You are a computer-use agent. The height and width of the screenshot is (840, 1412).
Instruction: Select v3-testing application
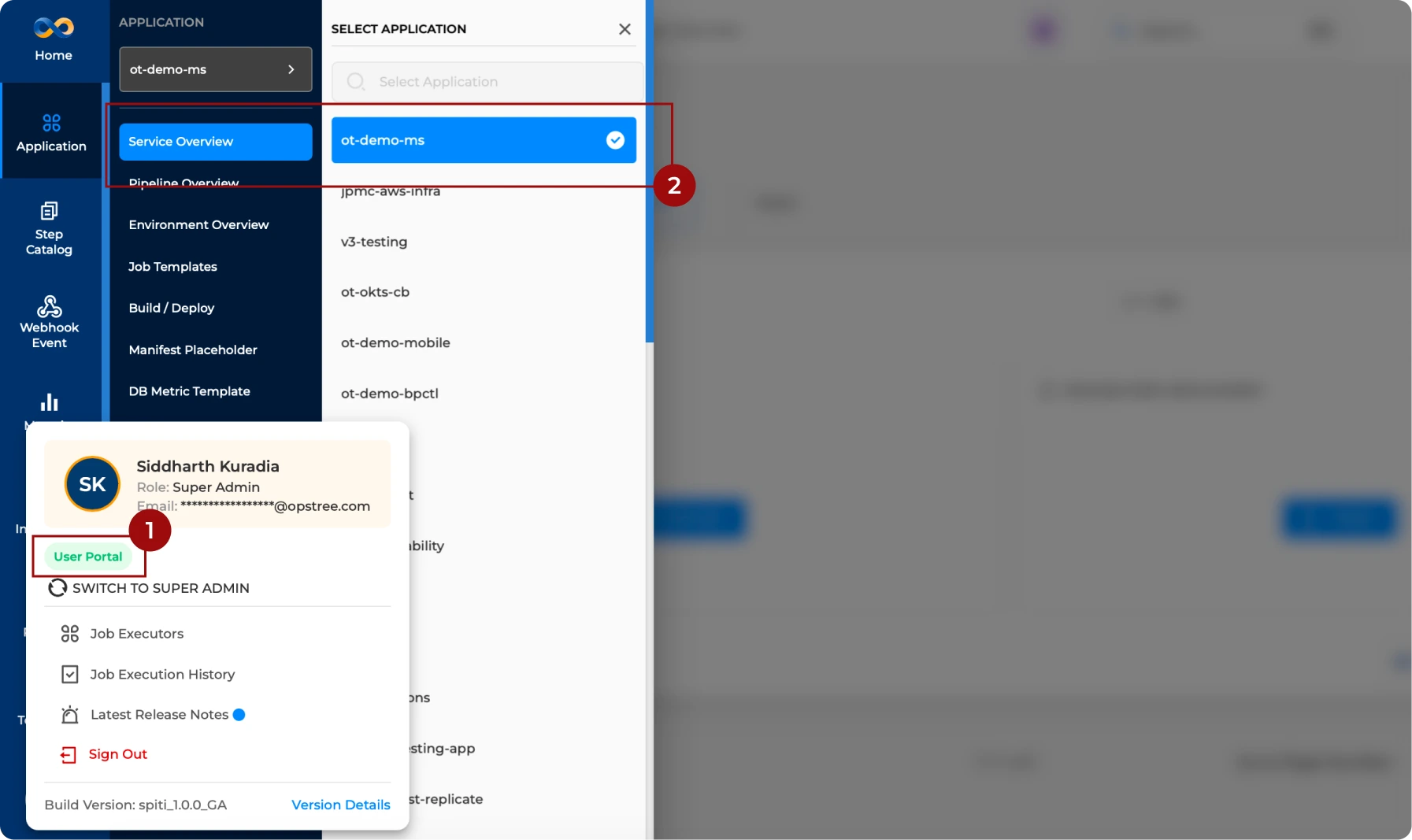(x=374, y=242)
